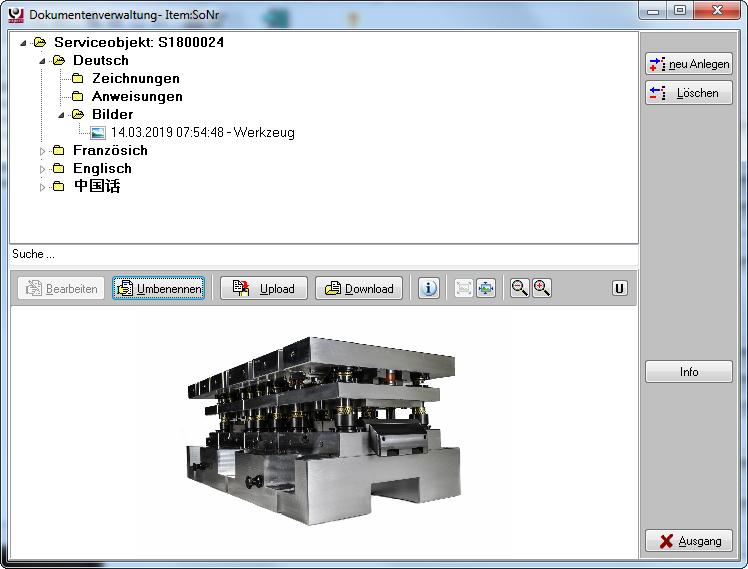Select the Deutsch folder label
748x569 pixels.
point(101,61)
